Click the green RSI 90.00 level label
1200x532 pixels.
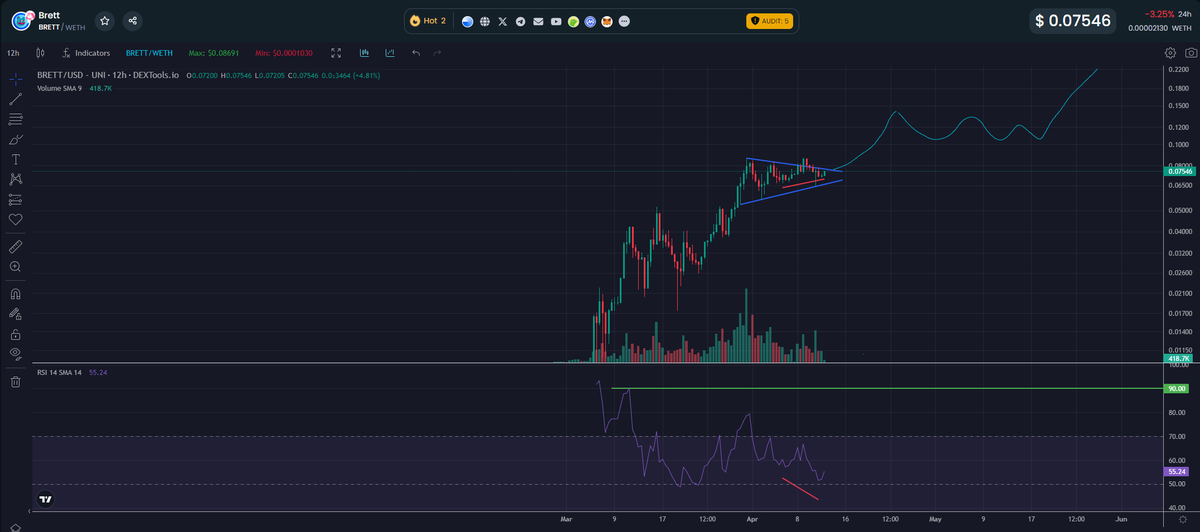1178,388
